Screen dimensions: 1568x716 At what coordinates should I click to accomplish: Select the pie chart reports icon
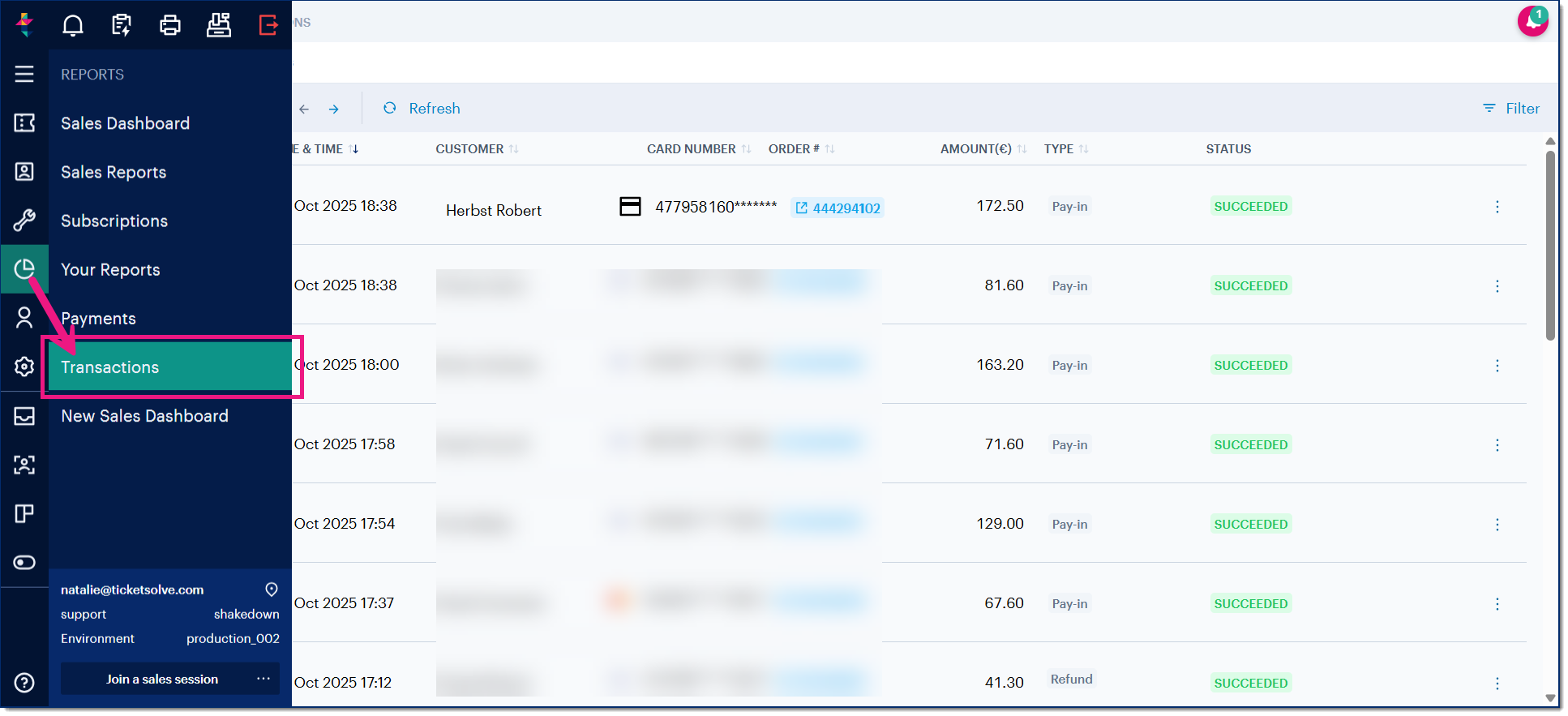coord(24,268)
